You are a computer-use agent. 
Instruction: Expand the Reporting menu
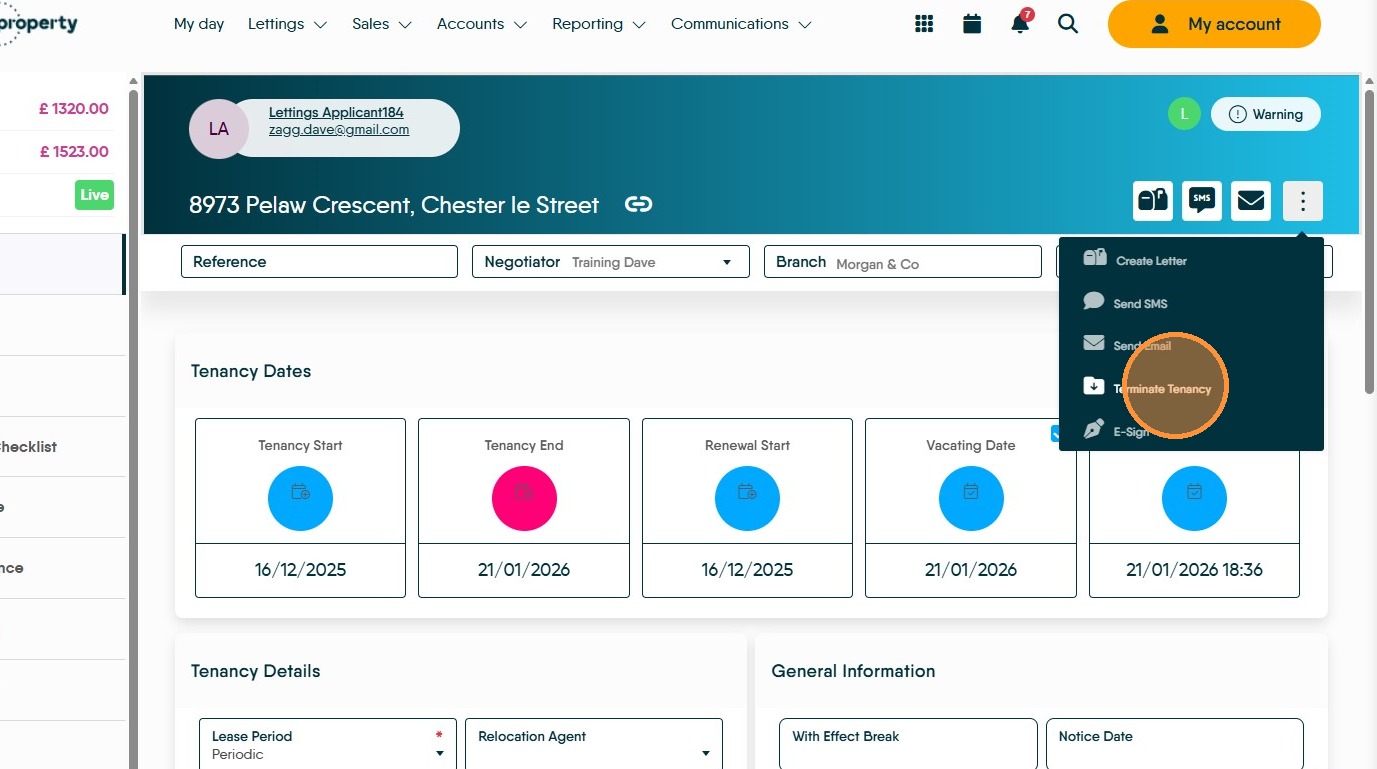click(598, 24)
